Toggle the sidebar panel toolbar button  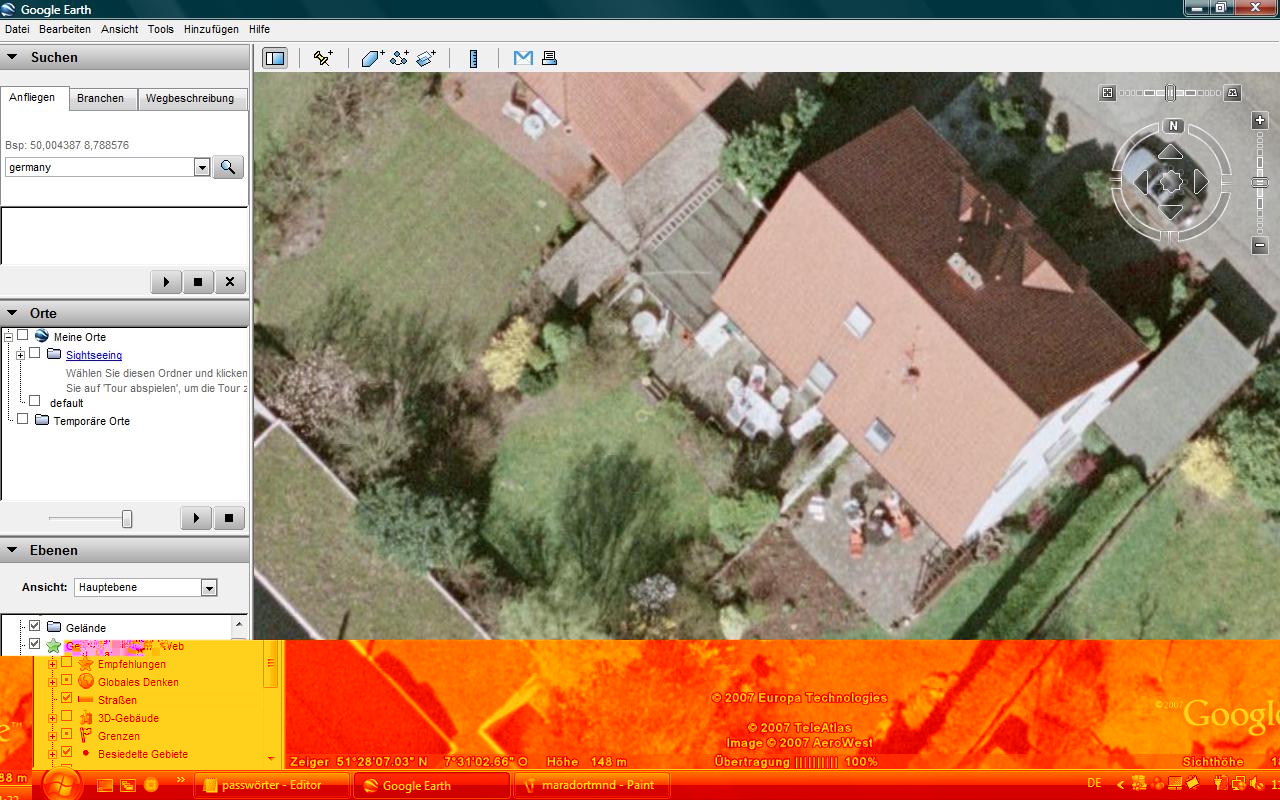(x=274, y=58)
